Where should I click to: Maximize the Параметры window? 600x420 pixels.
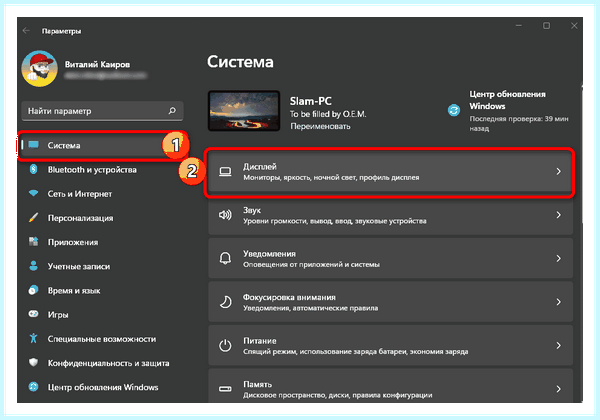click(x=546, y=26)
